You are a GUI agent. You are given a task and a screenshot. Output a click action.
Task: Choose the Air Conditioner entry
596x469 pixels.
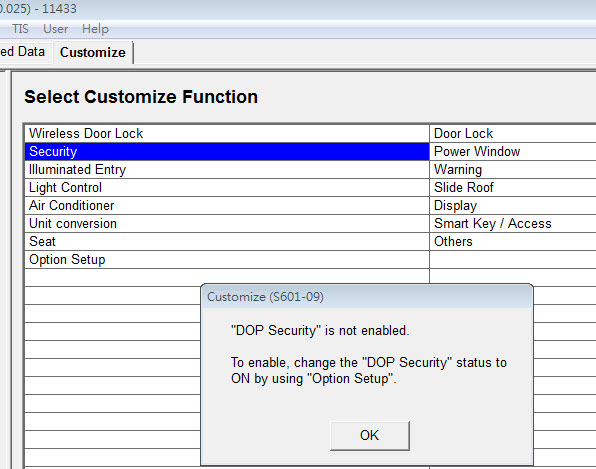pyautogui.click(x=227, y=206)
